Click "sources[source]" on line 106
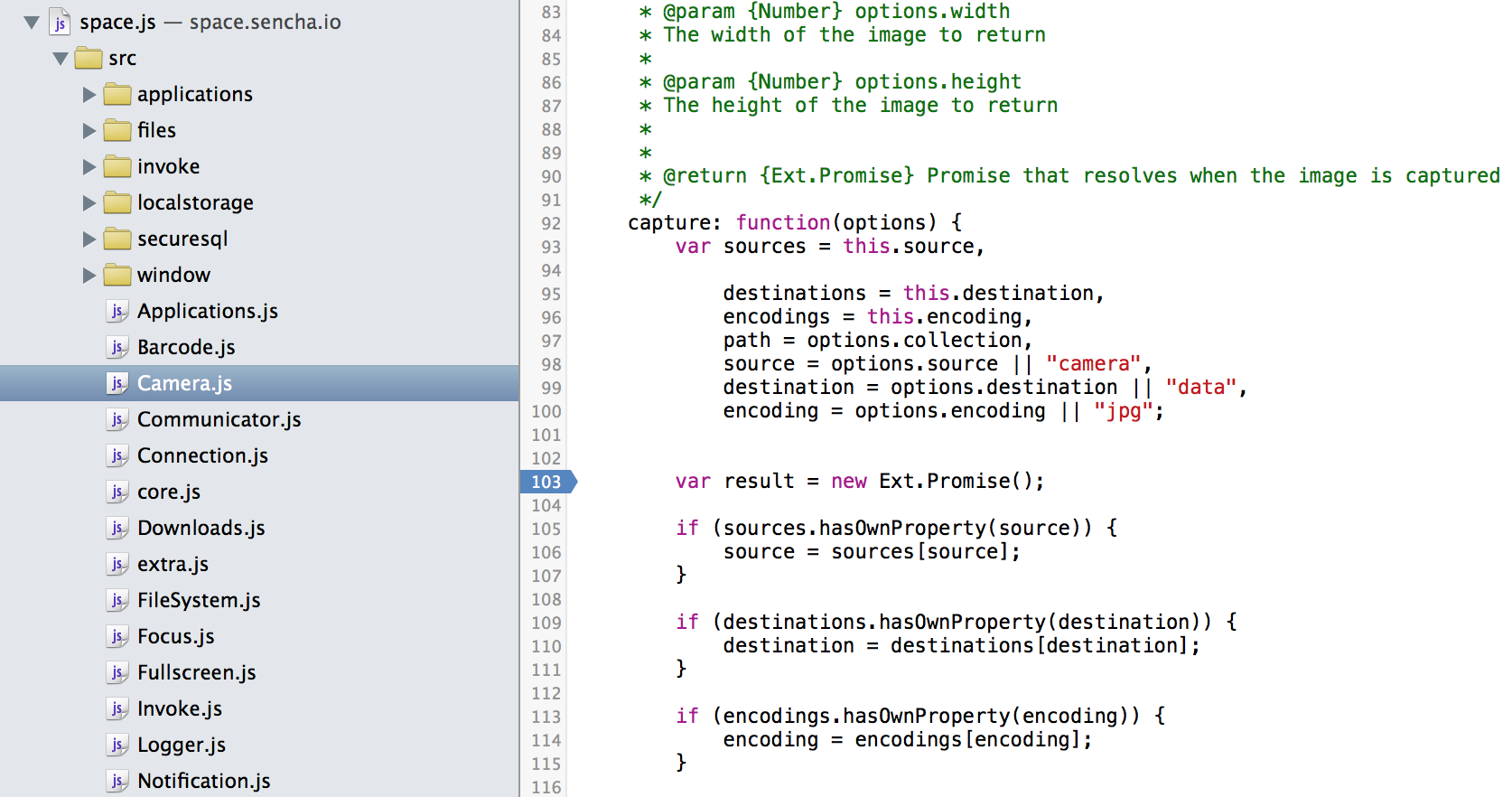This screenshot has width=1512, height=797. tap(919, 552)
